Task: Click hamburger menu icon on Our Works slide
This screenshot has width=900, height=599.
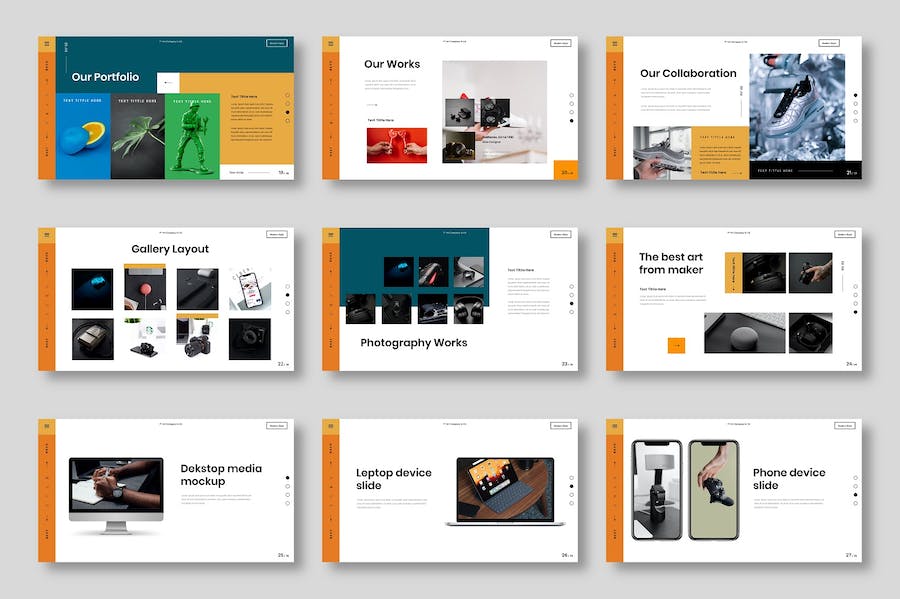Action: pos(330,44)
